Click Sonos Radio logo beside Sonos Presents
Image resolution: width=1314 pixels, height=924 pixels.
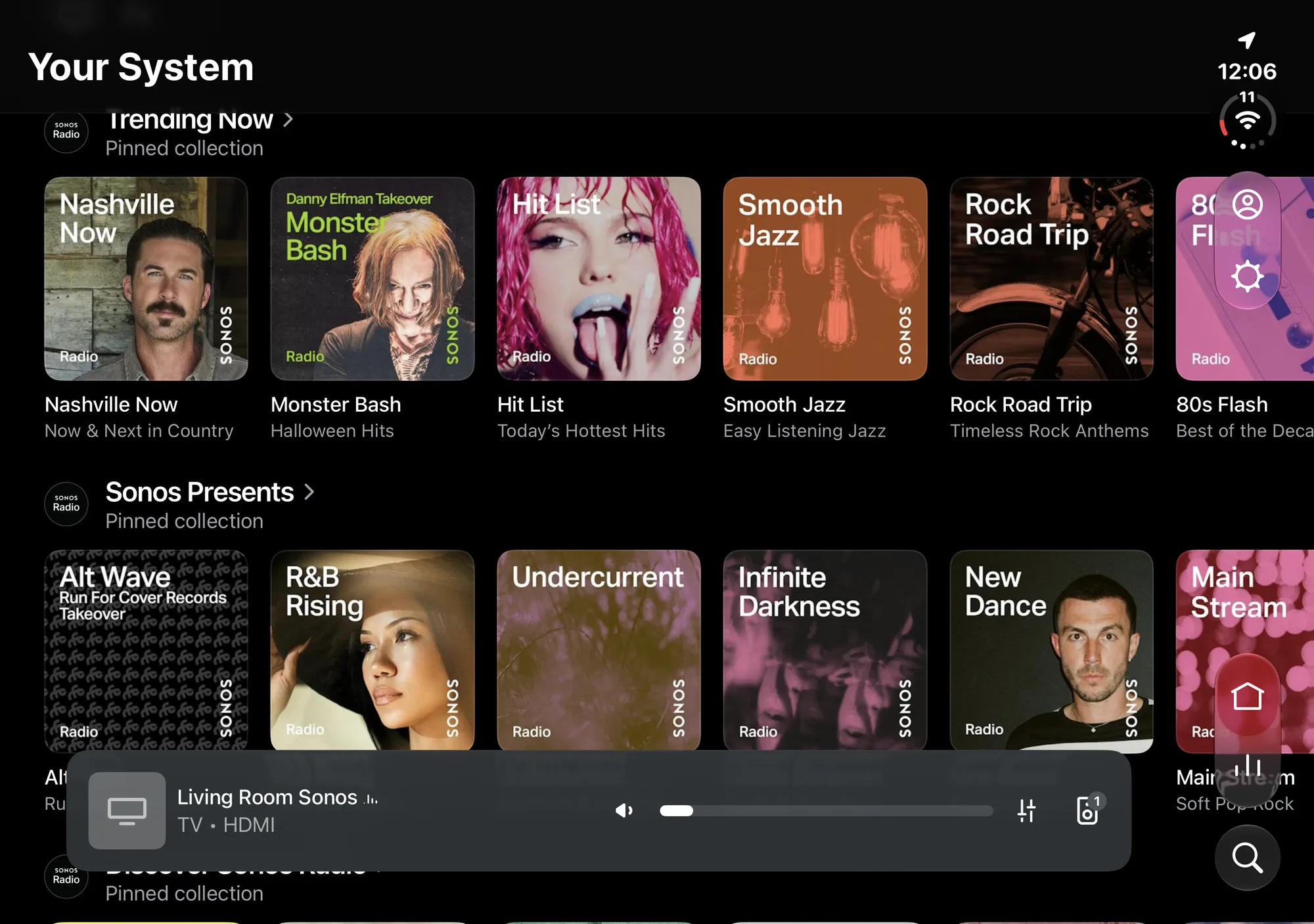click(66, 504)
